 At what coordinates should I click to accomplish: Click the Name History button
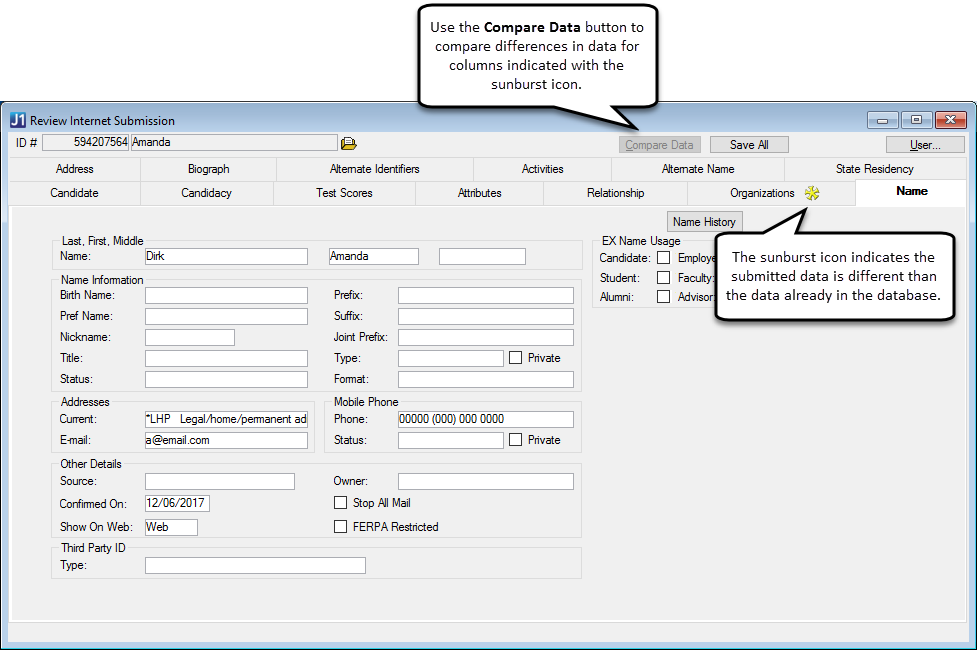704,222
